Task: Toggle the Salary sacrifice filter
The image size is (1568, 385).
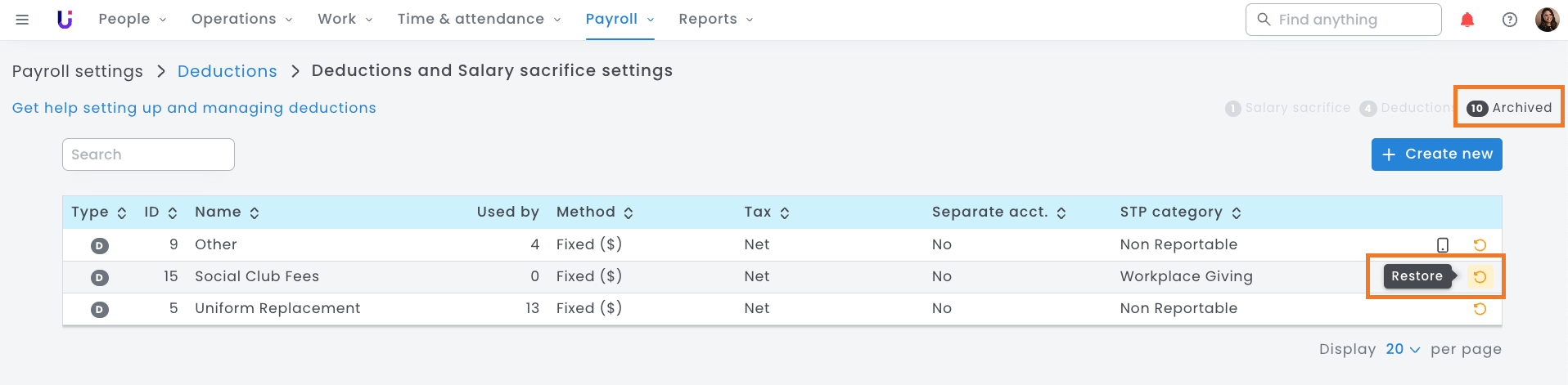Action: click(1287, 108)
